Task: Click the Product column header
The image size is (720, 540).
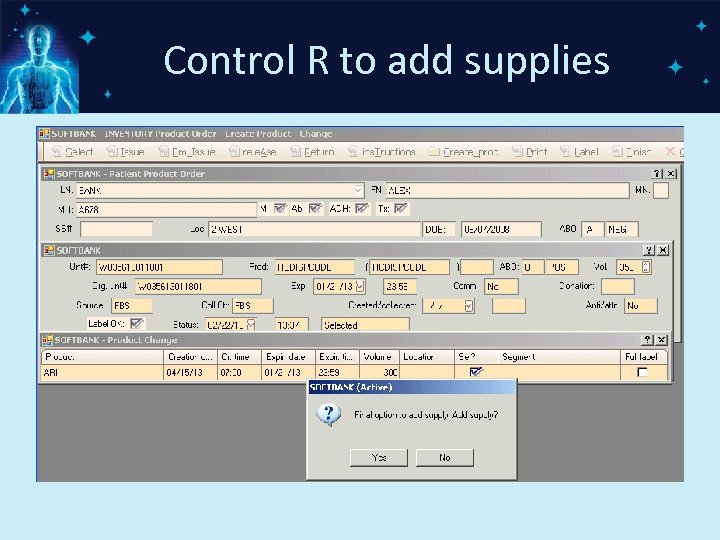Action: pos(102,357)
